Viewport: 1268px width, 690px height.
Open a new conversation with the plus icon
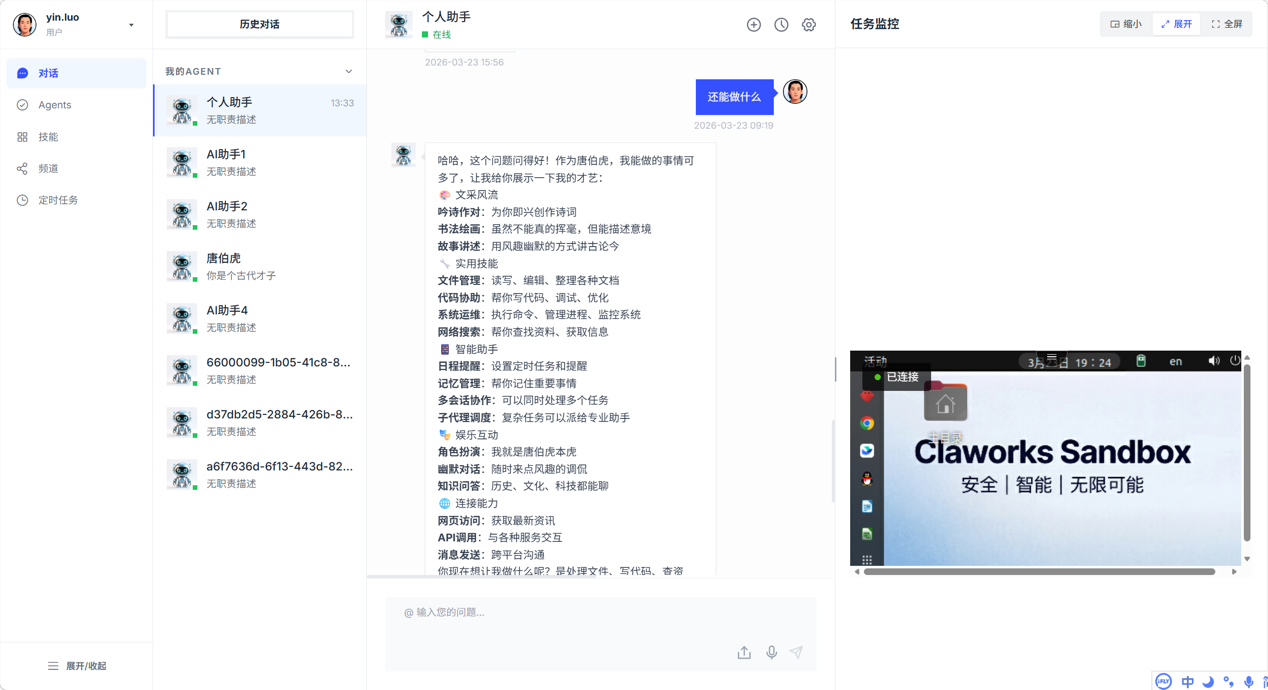pos(754,25)
